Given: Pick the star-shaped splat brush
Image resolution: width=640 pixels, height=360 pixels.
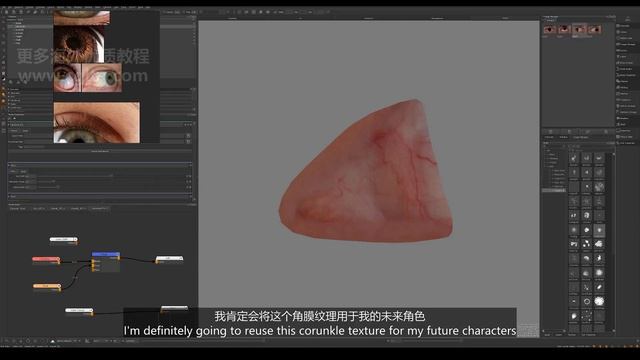Looking at the screenshot, I should [599, 258].
